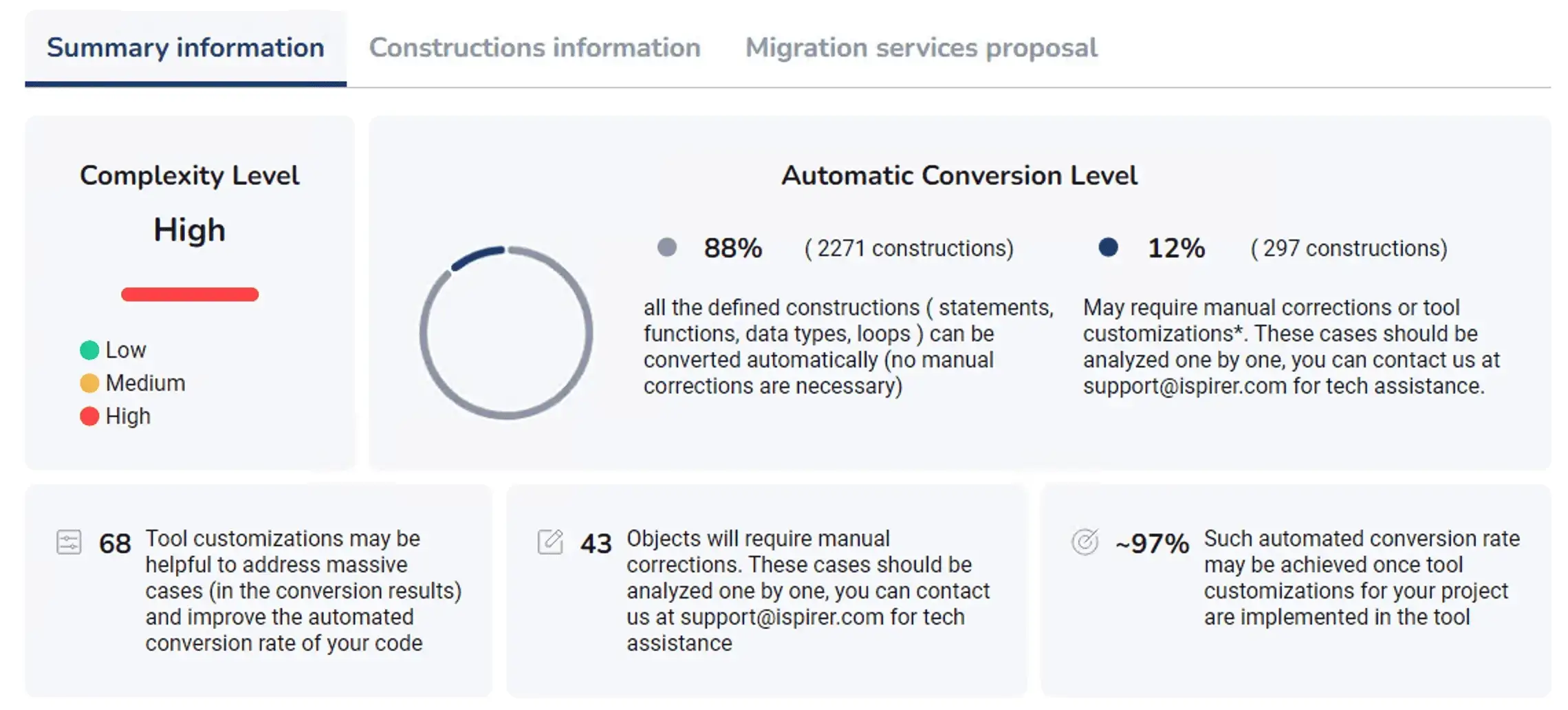The width and height of the screenshot is (1568, 710).
Task: Open the Summary information tab
Action: [185, 47]
